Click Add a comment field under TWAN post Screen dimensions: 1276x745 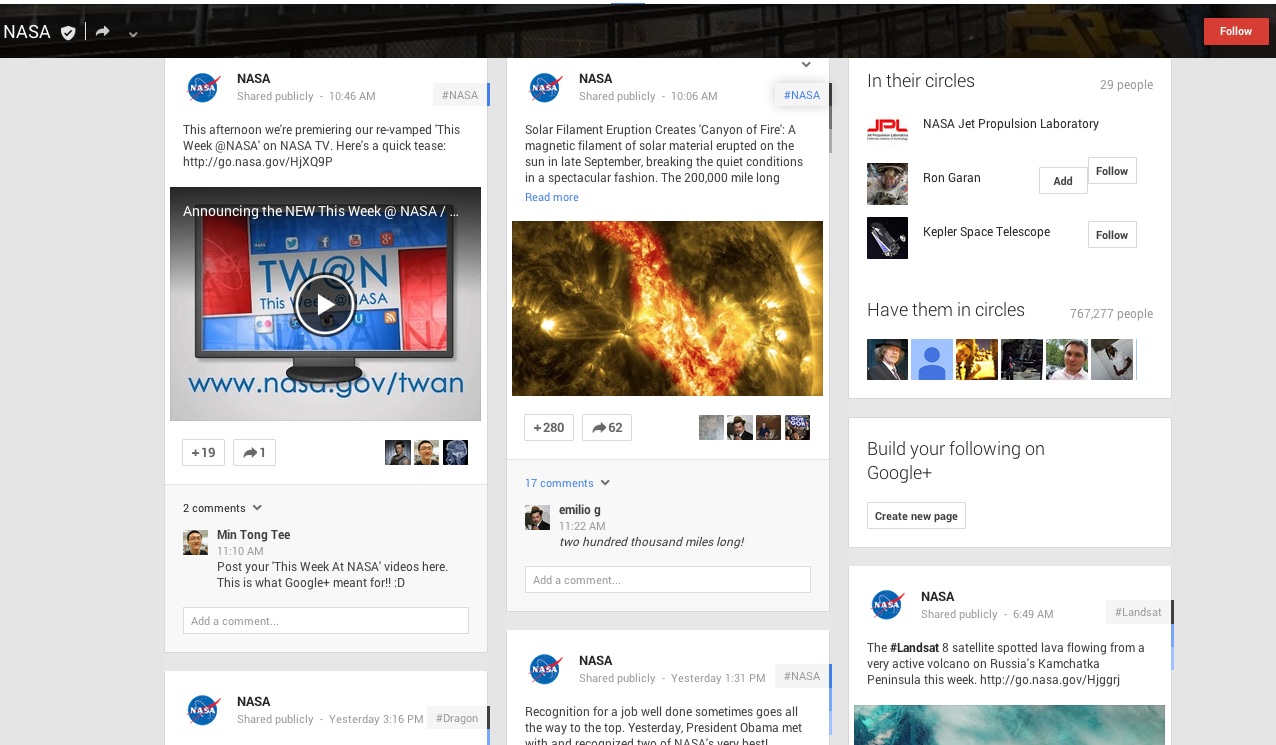326,621
